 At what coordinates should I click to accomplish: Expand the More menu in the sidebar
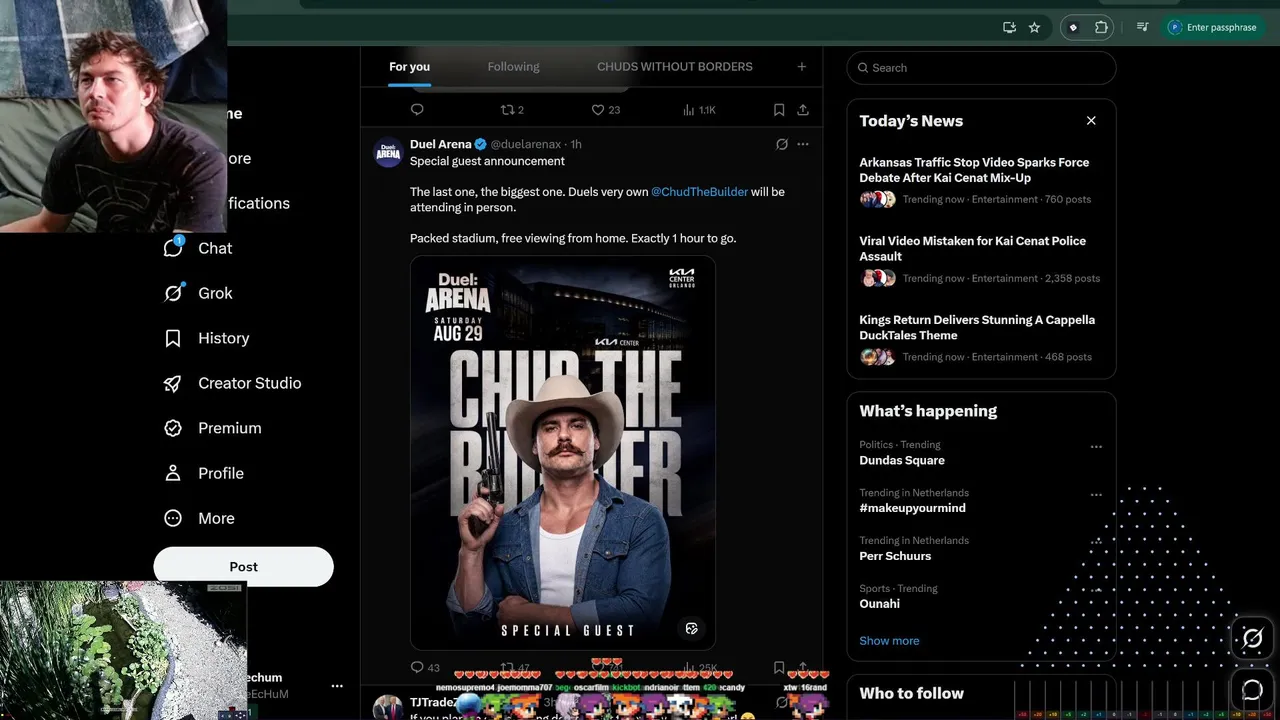[x=199, y=518]
